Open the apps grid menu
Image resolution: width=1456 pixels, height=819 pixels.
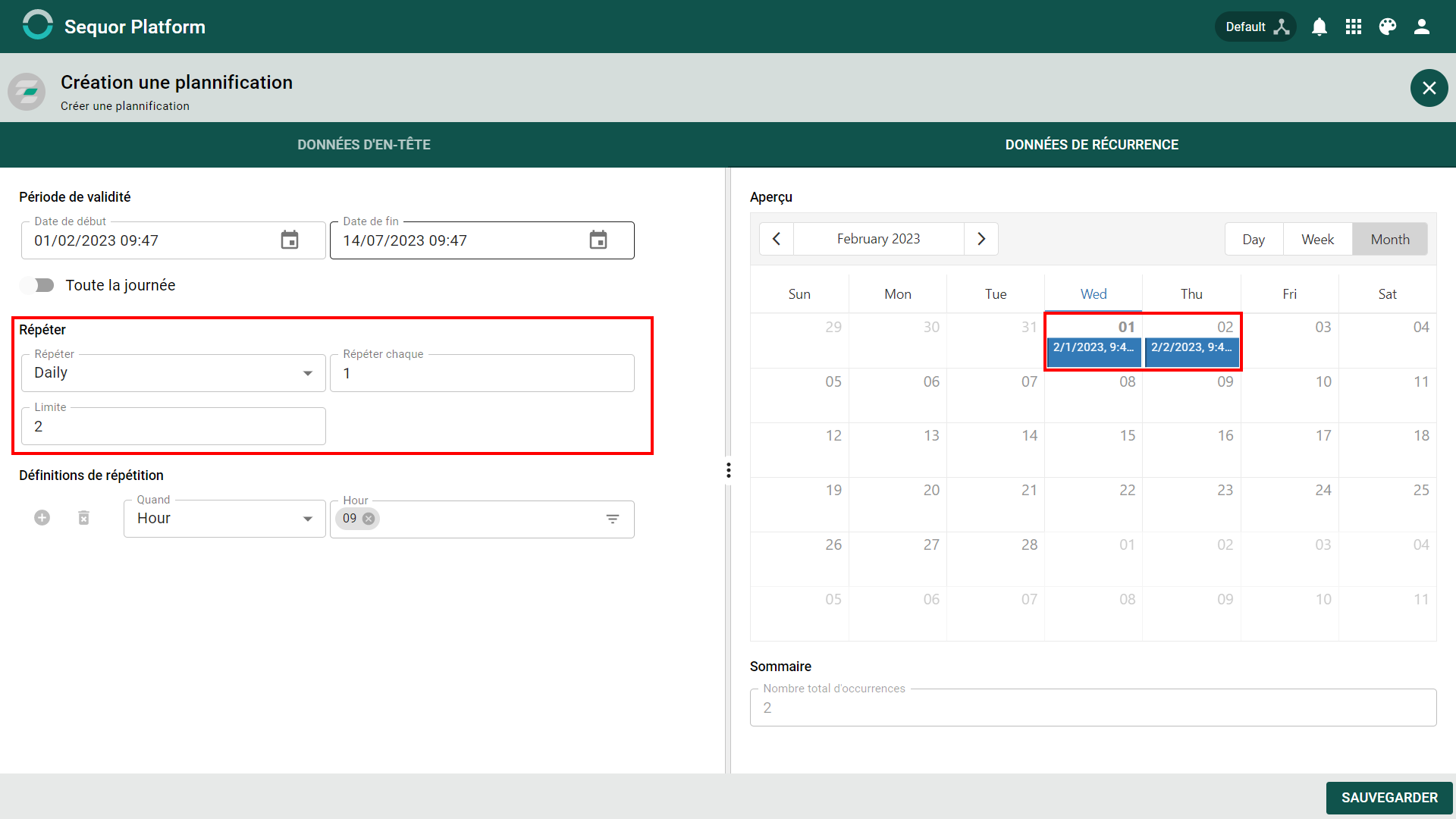point(1354,27)
